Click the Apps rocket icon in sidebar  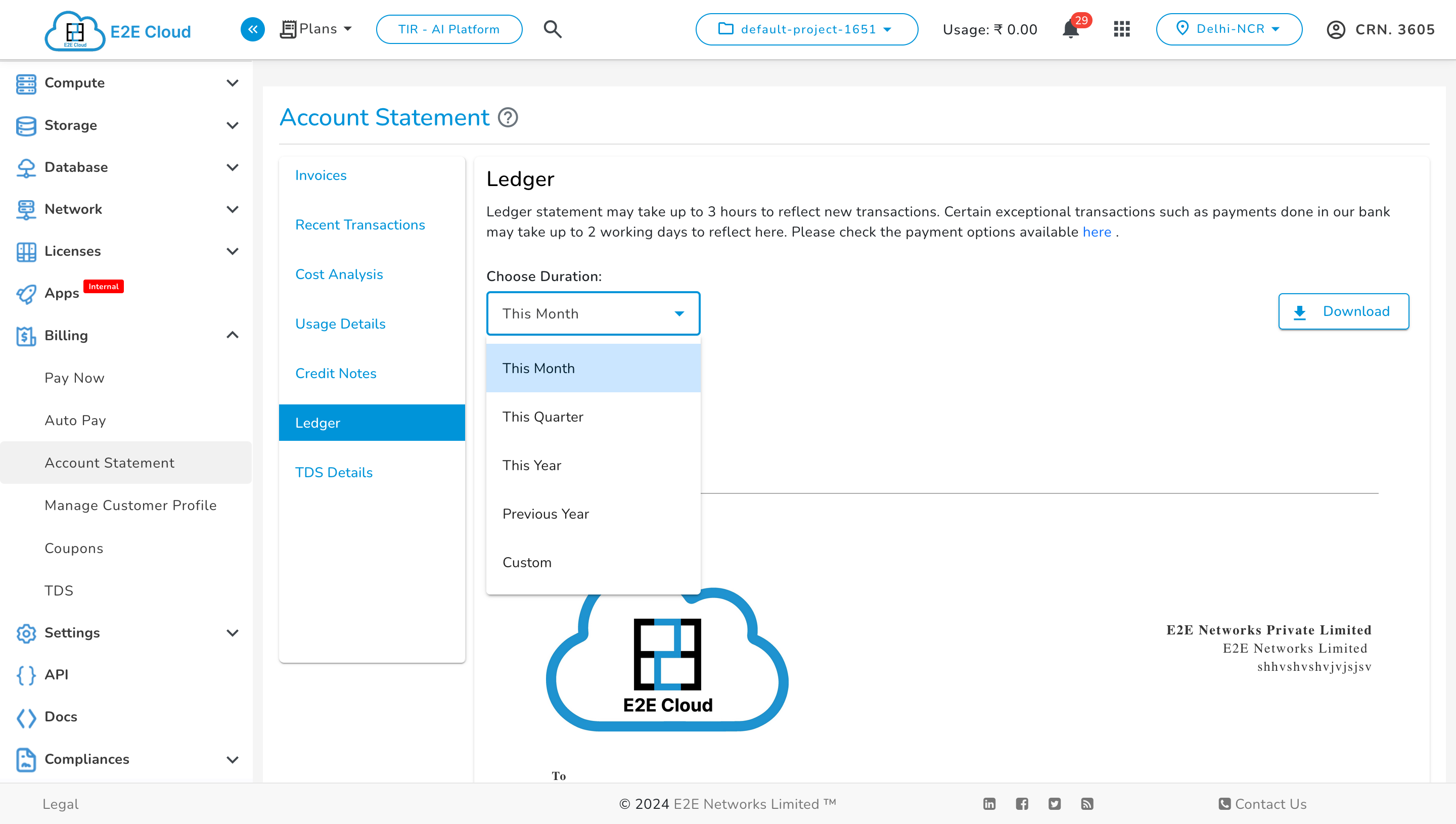26,294
